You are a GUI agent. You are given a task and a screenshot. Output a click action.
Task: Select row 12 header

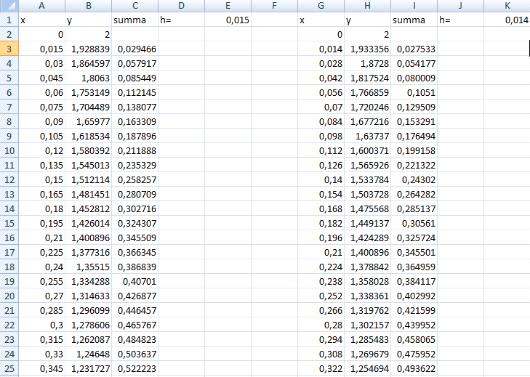click(x=9, y=180)
